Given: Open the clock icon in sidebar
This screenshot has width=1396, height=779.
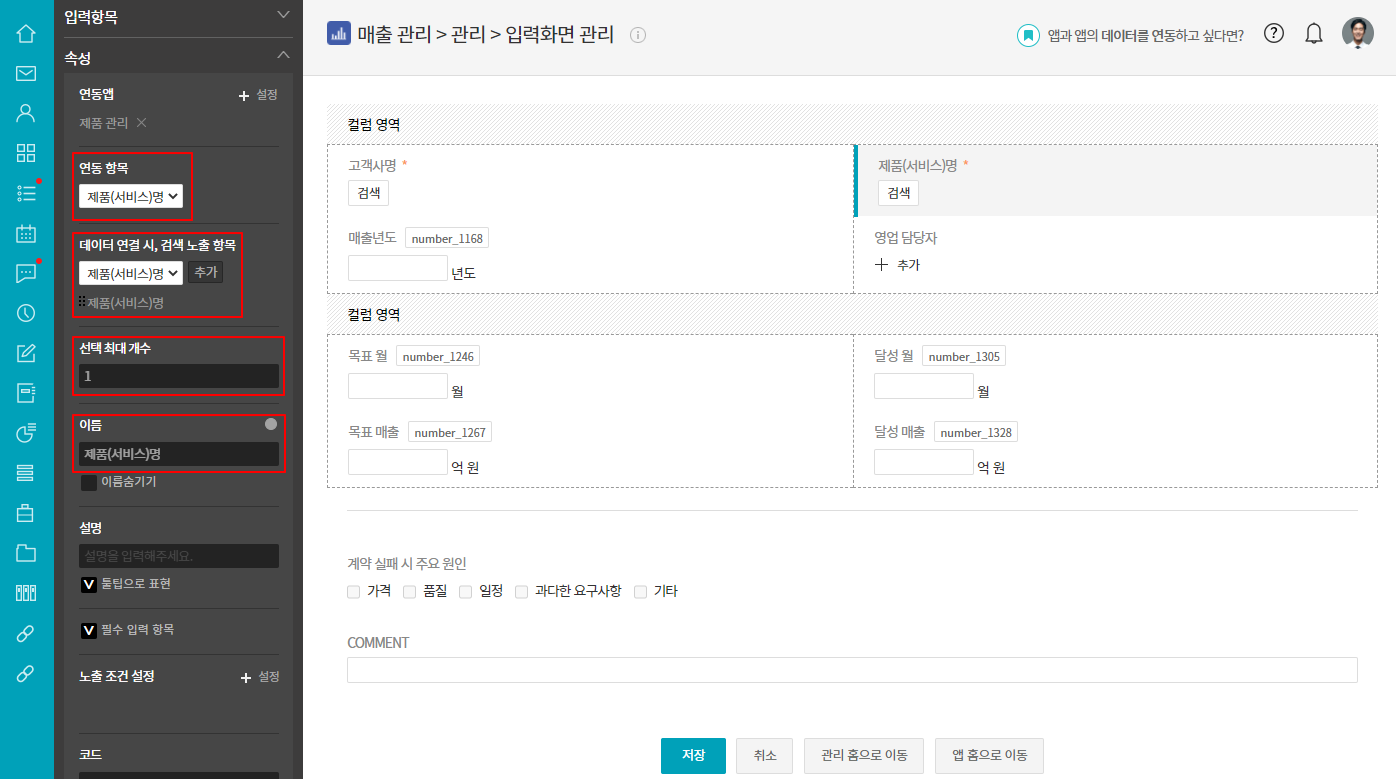Looking at the screenshot, I should [26, 313].
